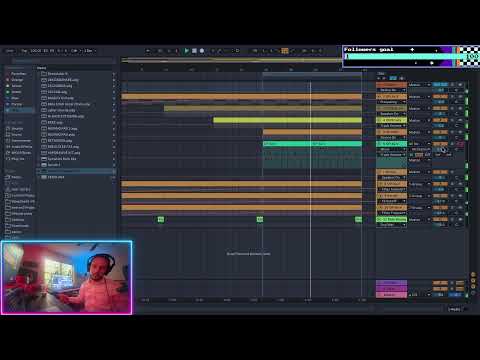Open the input type dropdown on the mint green track
This screenshot has height=360, width=480.
point(419,144)
